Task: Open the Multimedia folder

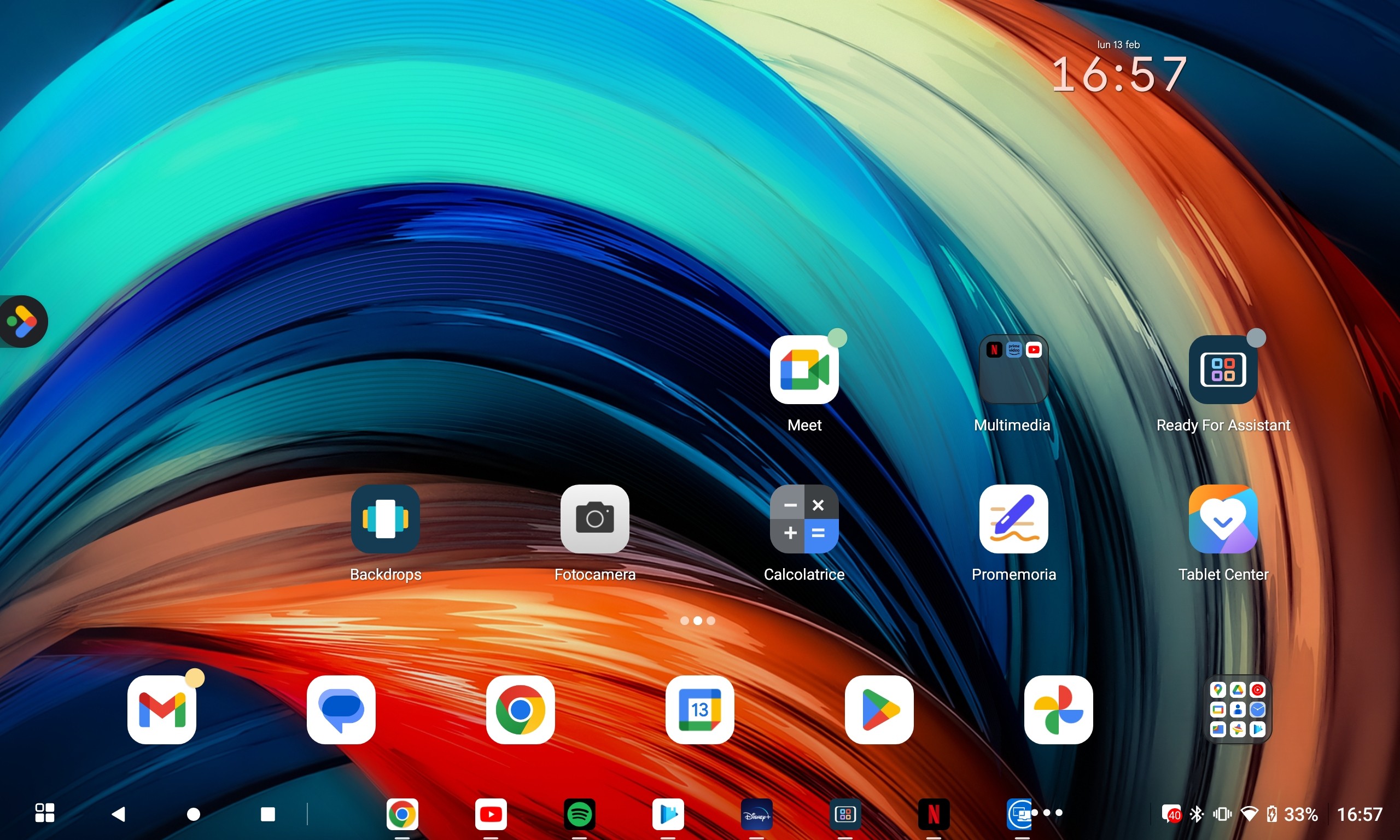Action: (1013, 370)
